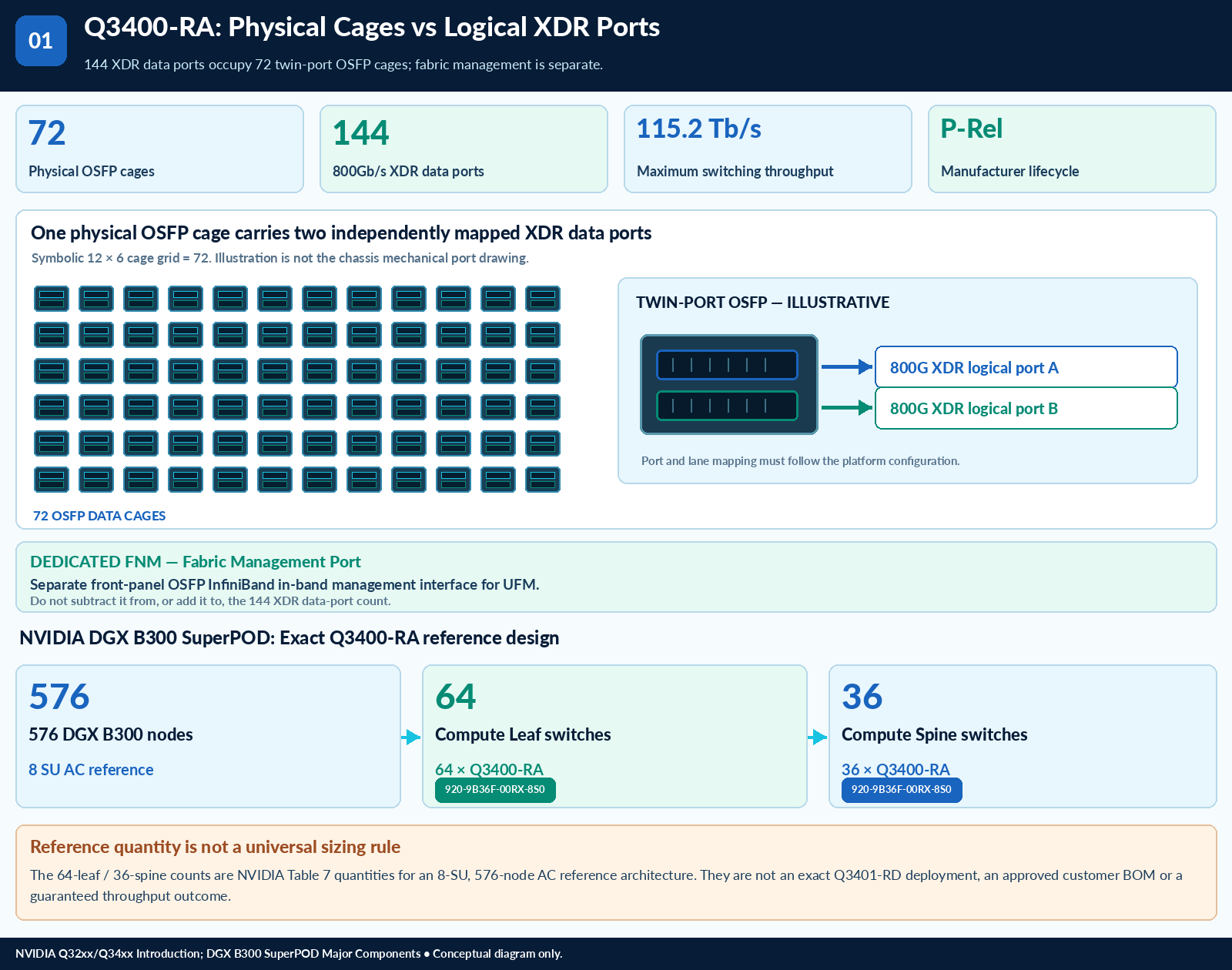Click the large 64 number
The height and width of the screenshot is (970, 1232).
click(455, 697)
